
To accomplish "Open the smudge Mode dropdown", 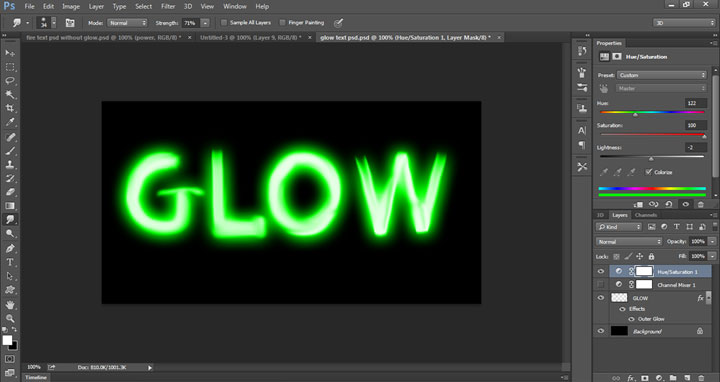I will pos(127,22).
